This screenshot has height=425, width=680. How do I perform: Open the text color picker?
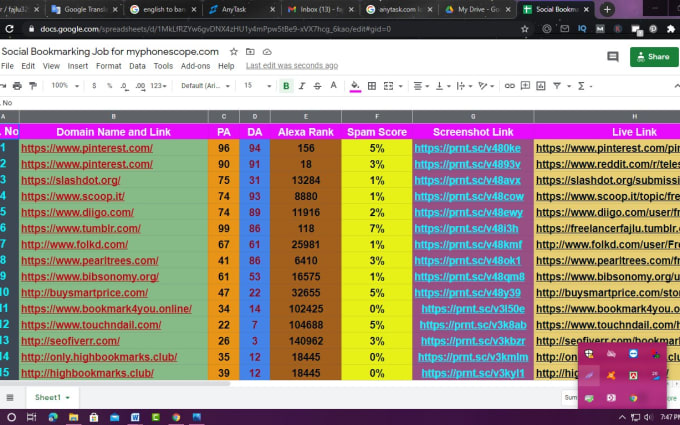point(333,86)
